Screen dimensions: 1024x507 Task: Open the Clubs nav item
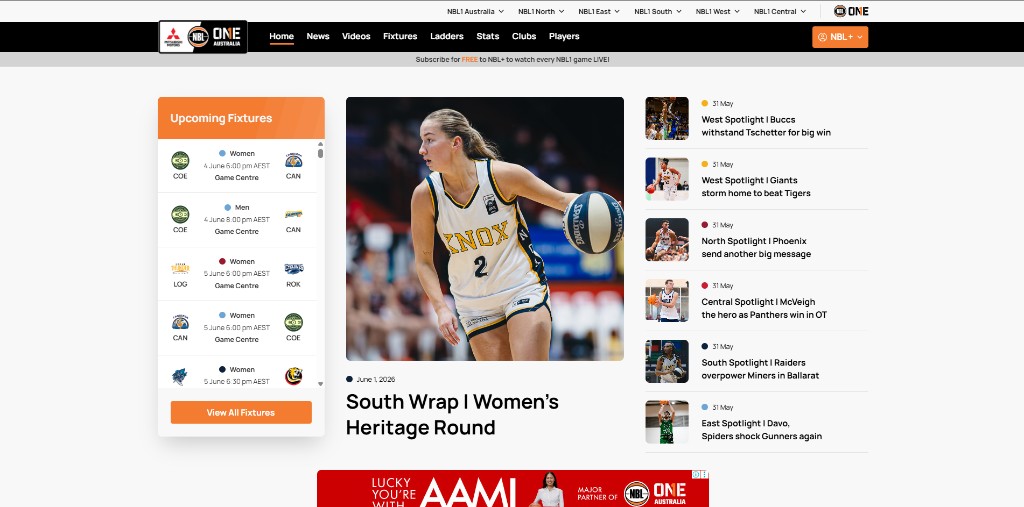tap(524, 37)
